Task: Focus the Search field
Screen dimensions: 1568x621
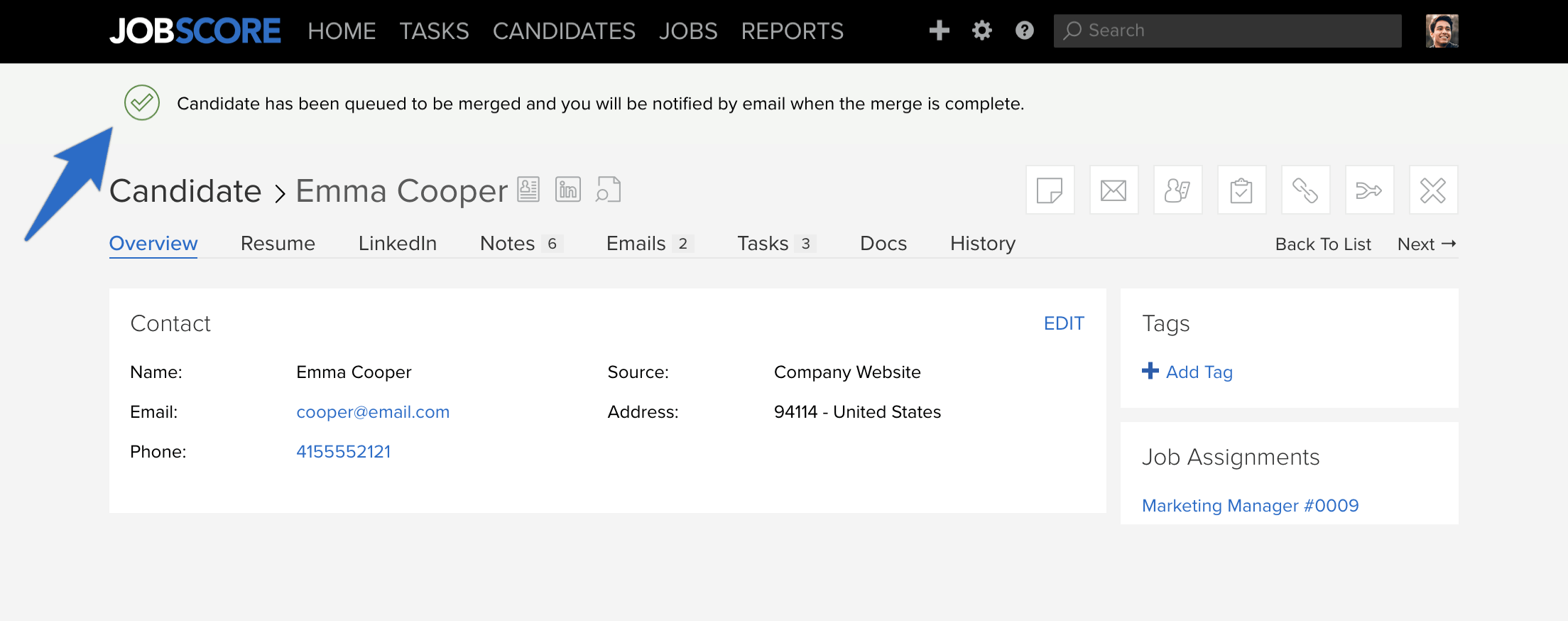Action: tap(1228, 31)
